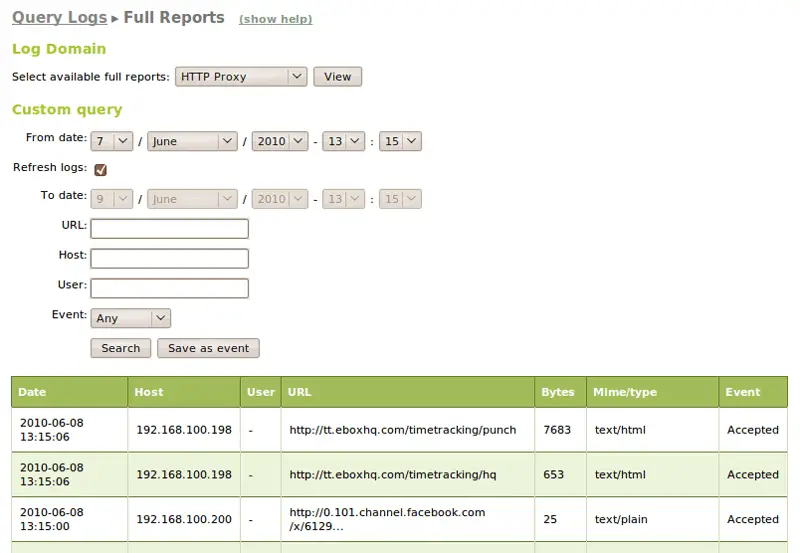800x553 pixels.
Task: Open the From date year dropdown 2010
Action: tap(280, 141)
